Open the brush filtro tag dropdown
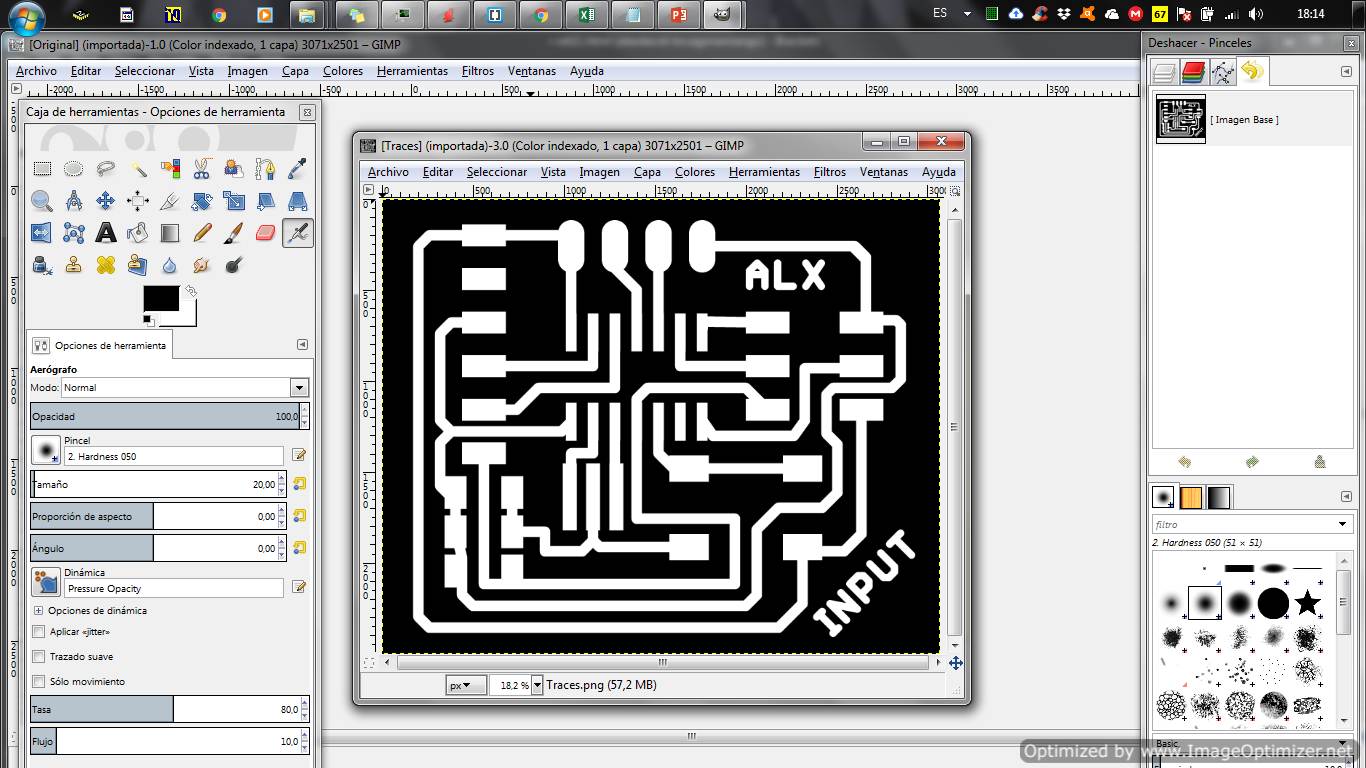This screenshot has height=768, width=1366. click(x=1343, y=524)
